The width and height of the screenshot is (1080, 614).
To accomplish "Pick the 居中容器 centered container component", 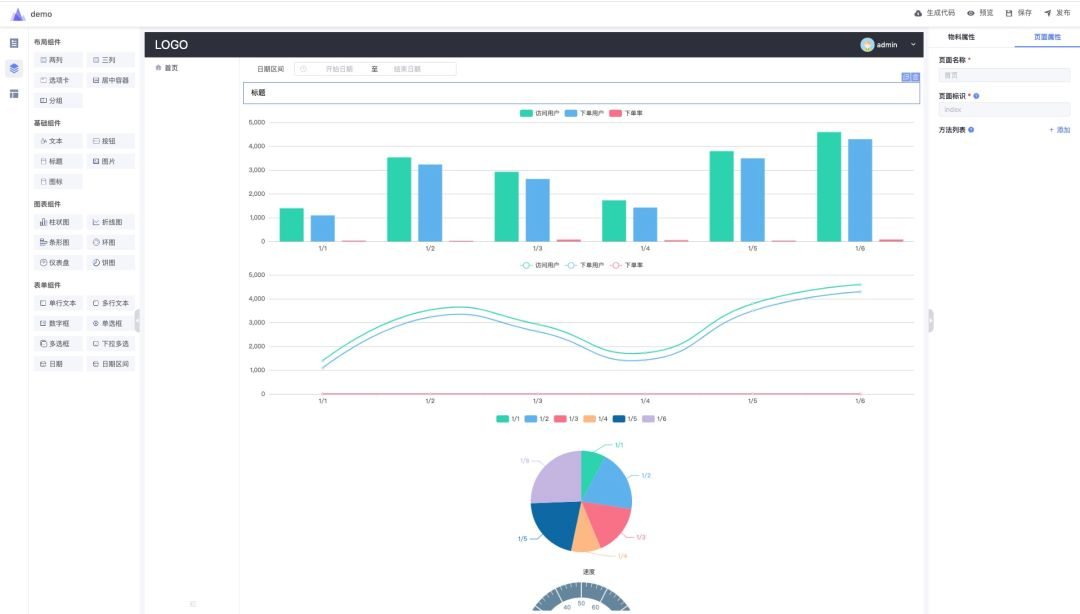I will [x=110, y=80].
